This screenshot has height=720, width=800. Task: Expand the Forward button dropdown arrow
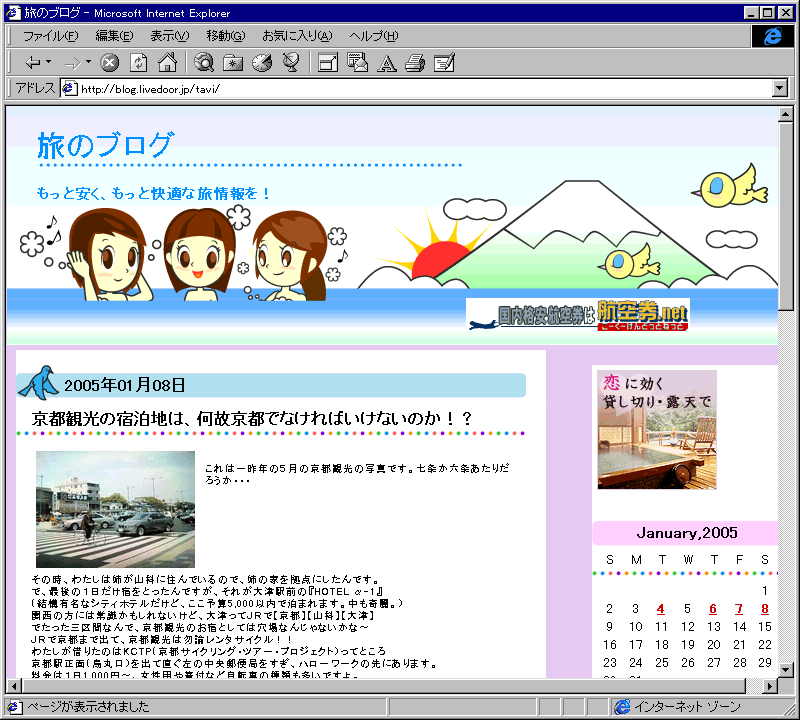[88, 62]
